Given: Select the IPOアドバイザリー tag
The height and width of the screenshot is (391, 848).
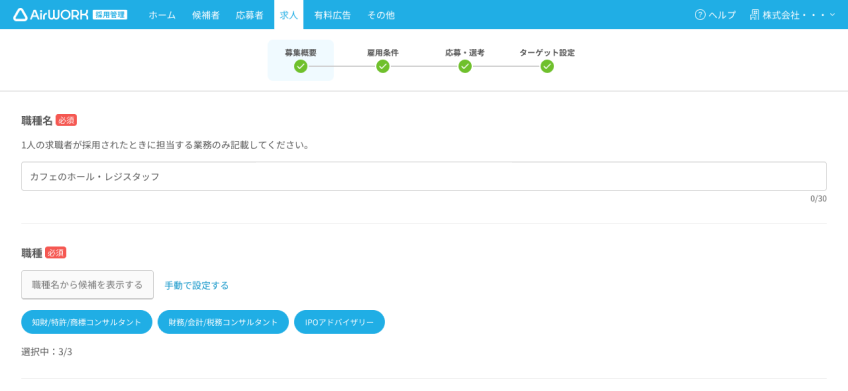Looking at the screenshot, I should [x=340, y=322].
